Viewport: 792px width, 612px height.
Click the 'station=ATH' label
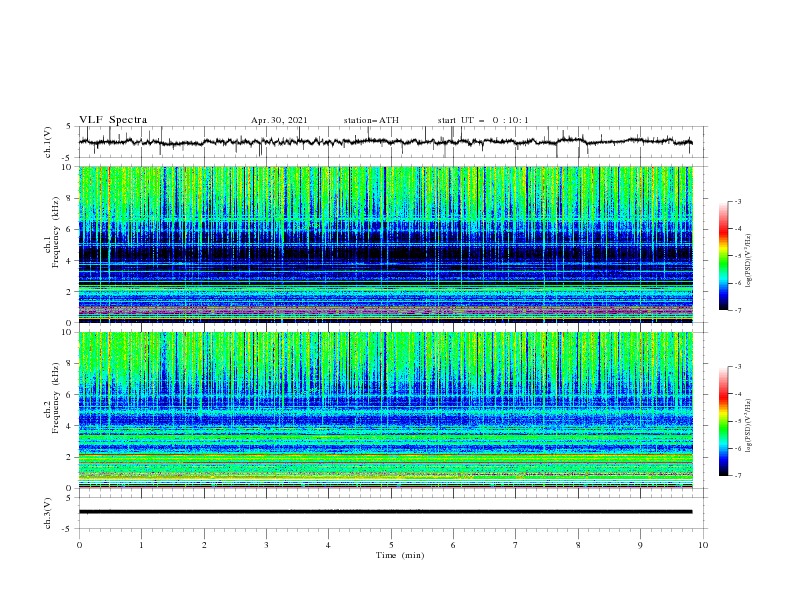(x=371, y=120)
